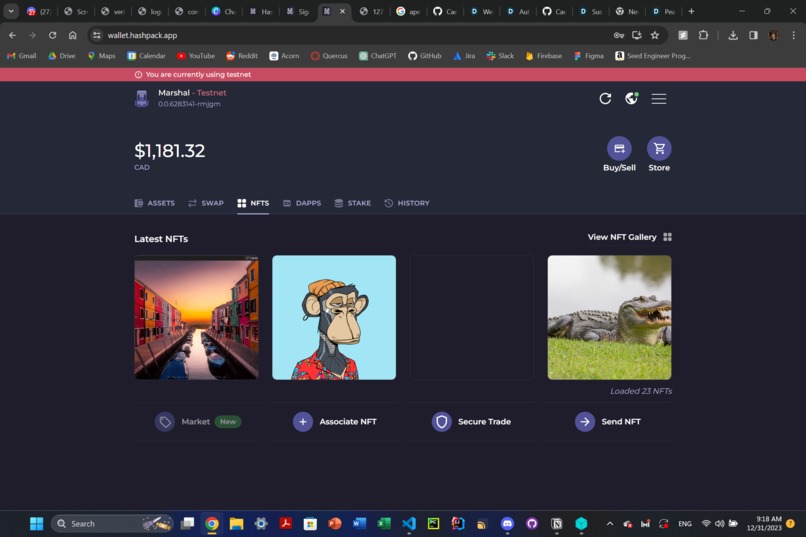Open the Quercus bookmark
806x537 pixels.
point(329,56)
